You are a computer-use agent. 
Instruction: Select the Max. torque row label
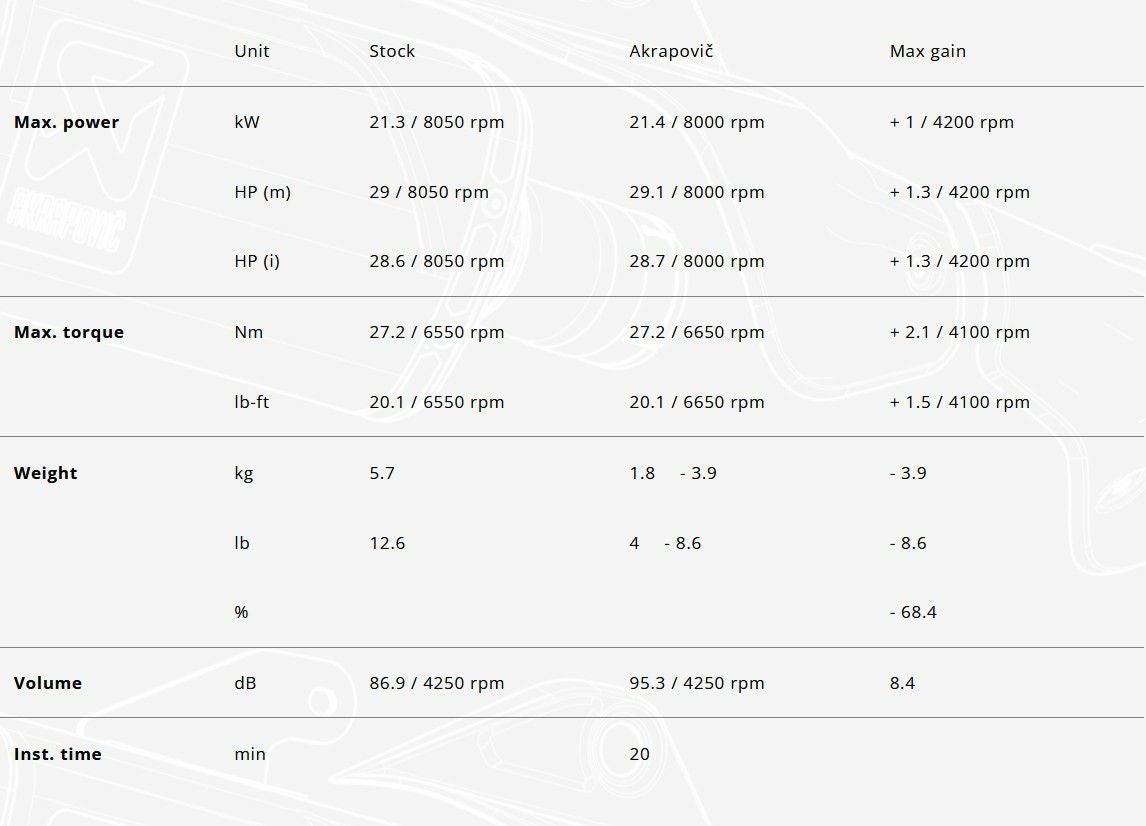[69, 332]
